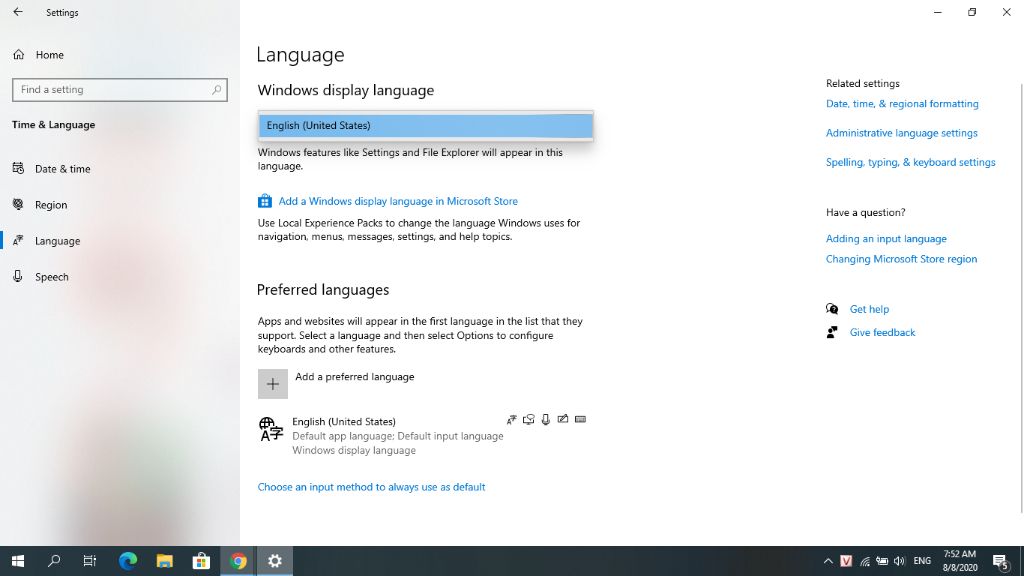Open Date & time settings
Image resolution: width=1024 pixels, height=576 pixels.
[x=62, y=168]
